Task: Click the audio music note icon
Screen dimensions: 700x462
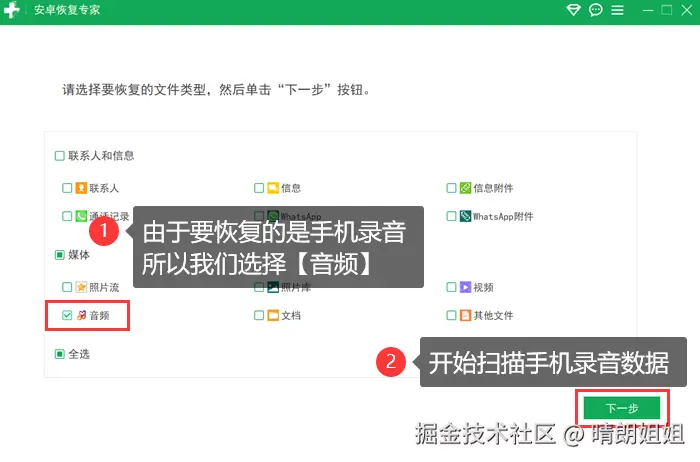Action: [x=81, y=315]
